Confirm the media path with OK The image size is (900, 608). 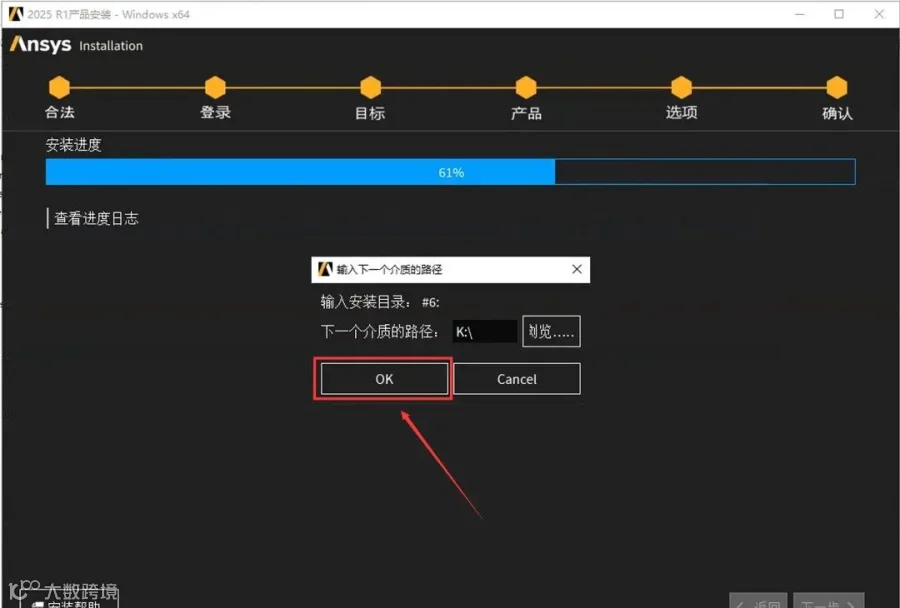pos(384,379)
